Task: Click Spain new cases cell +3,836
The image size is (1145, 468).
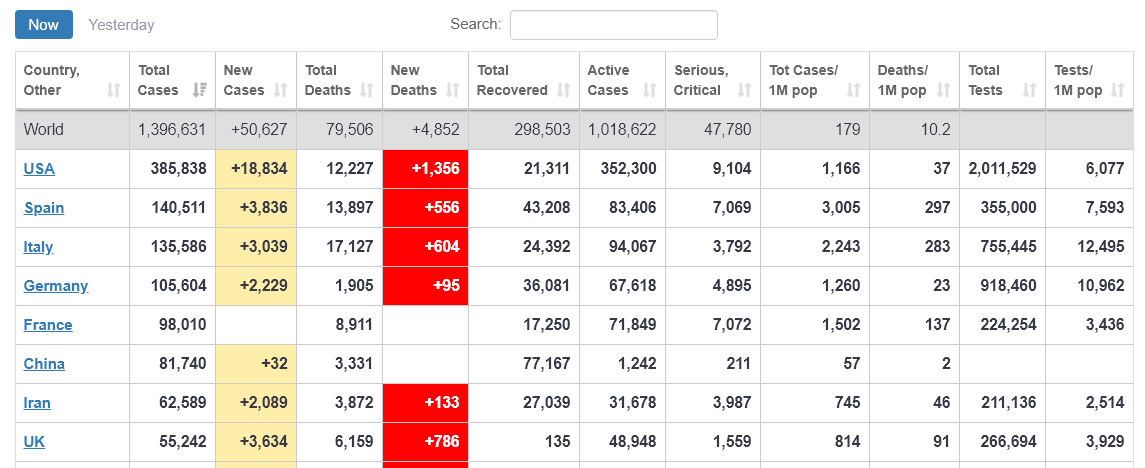Action: pos(256,208)
